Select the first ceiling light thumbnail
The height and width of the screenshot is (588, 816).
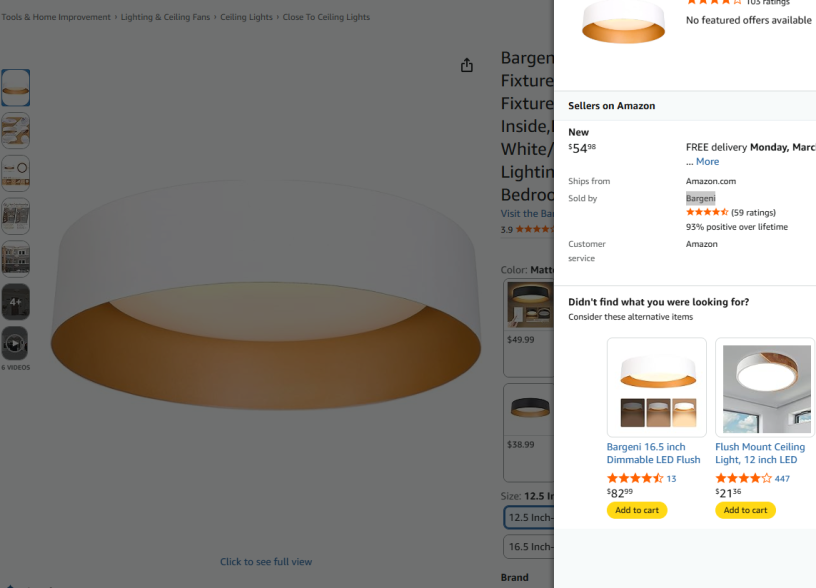coord(15,88)
